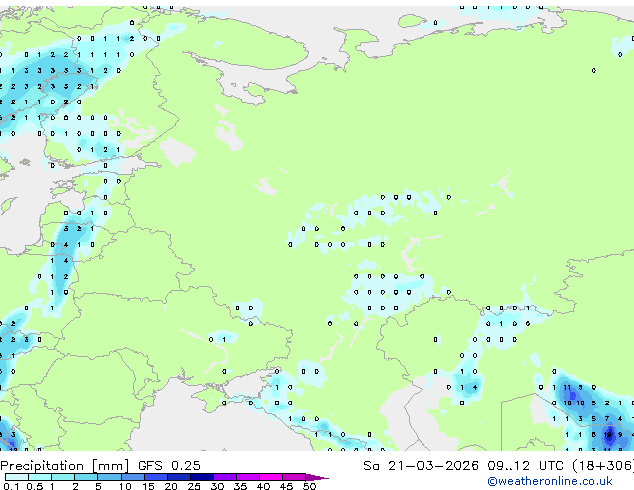Click the '(18+306)' forecast run text

pos(603,465)
